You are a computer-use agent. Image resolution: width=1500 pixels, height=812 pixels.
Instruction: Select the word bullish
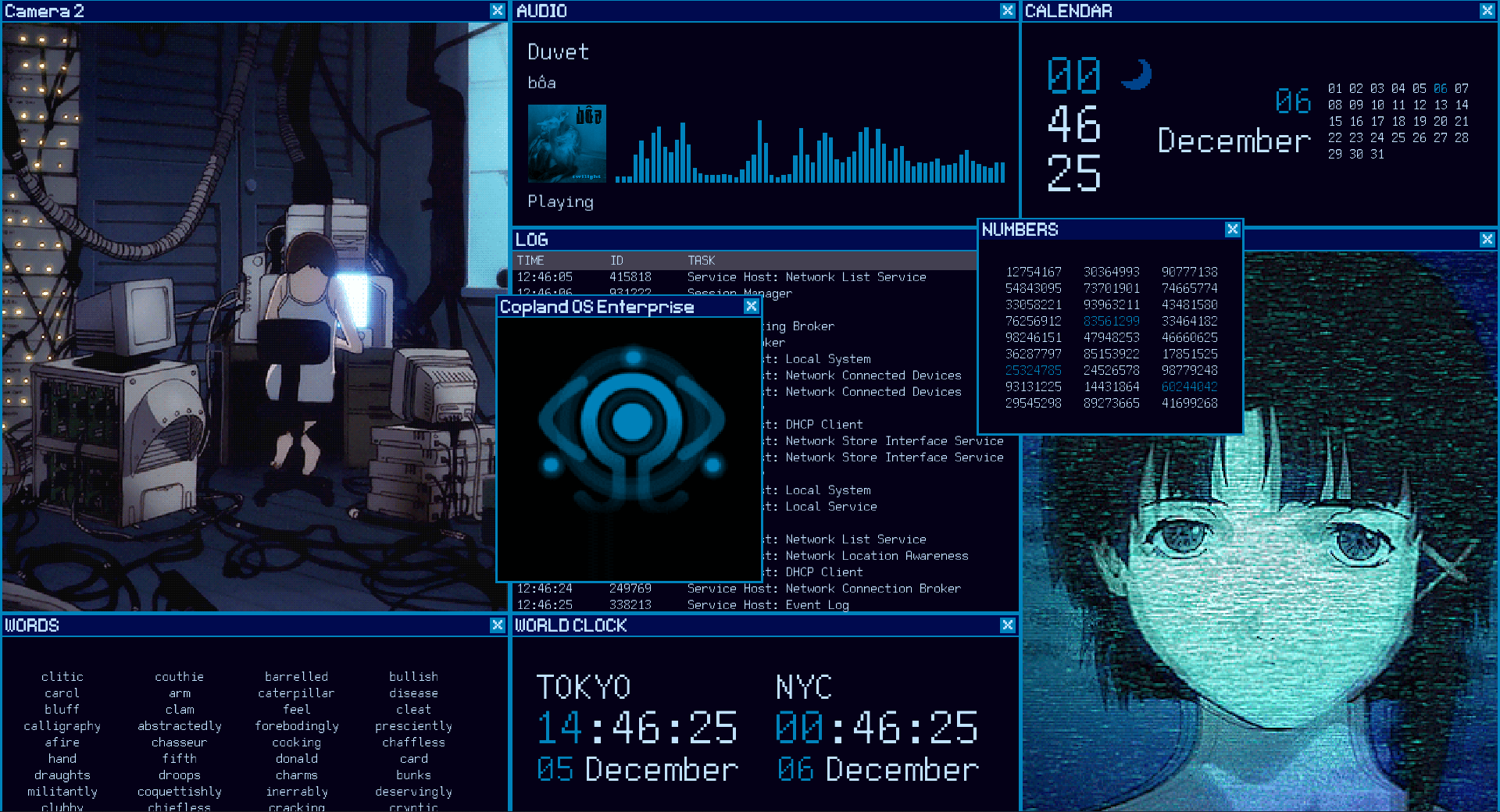pos(413,676)
